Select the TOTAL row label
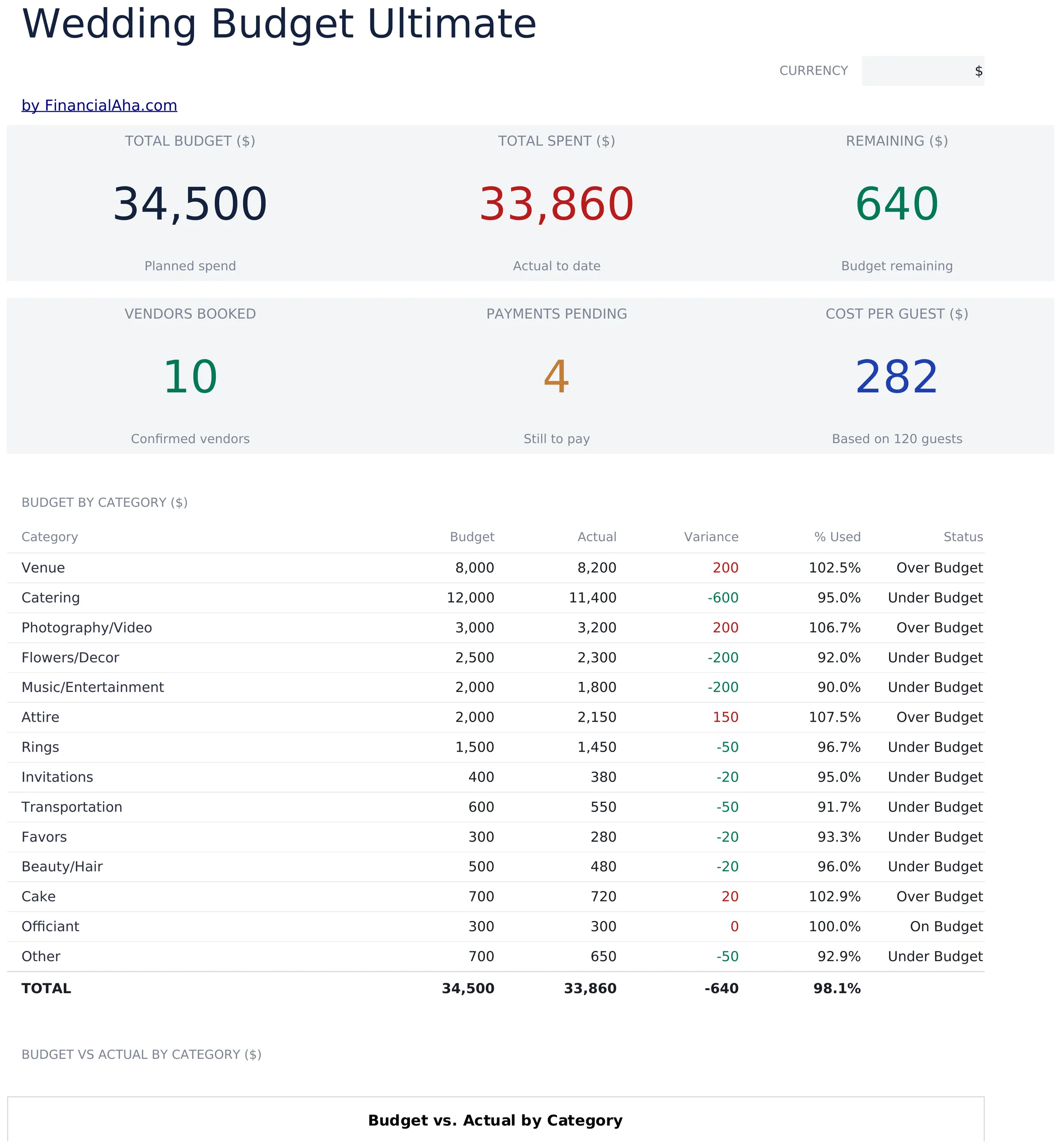1061x1148 pixels. coord(46,988)
